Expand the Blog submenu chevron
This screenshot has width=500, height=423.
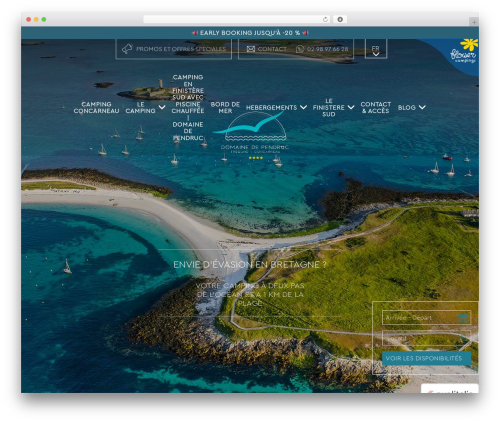(422, 107)
